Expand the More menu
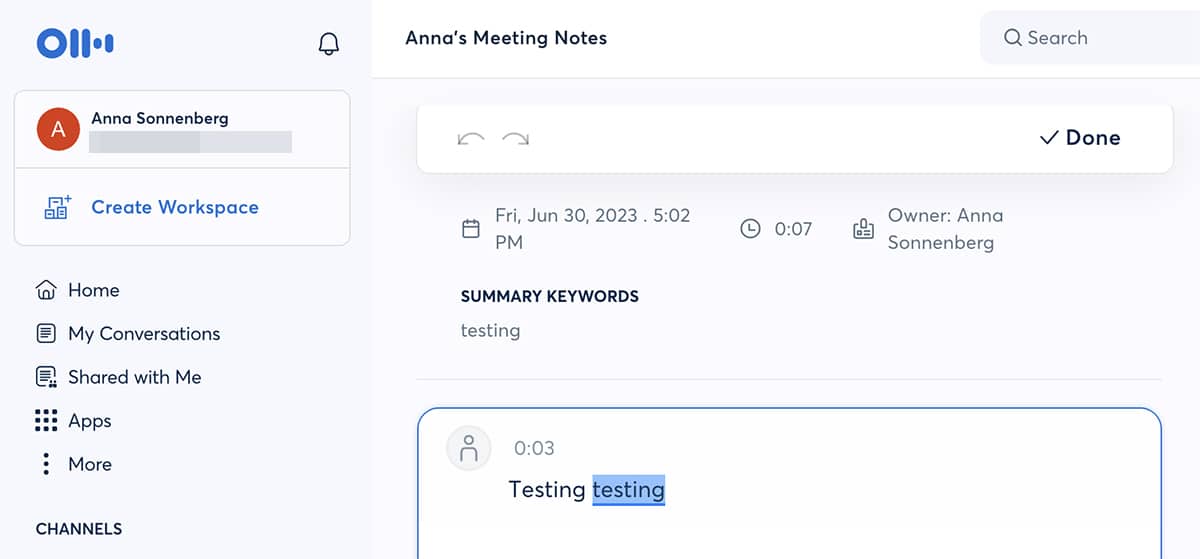The width and height of the screenshot is (1200, 559). click(x=89, y=464)
